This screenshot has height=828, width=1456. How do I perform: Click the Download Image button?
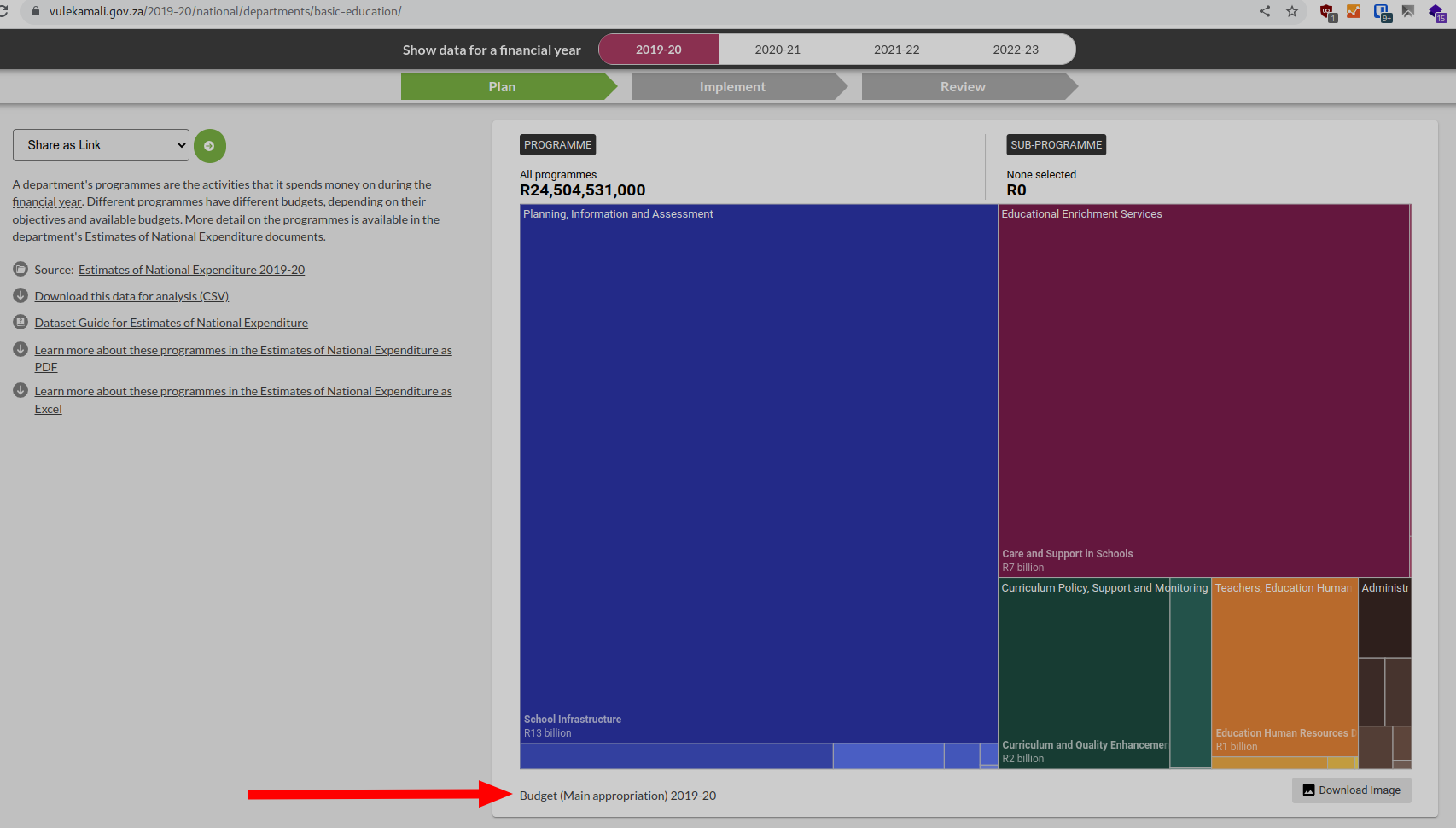[1351, 790]
